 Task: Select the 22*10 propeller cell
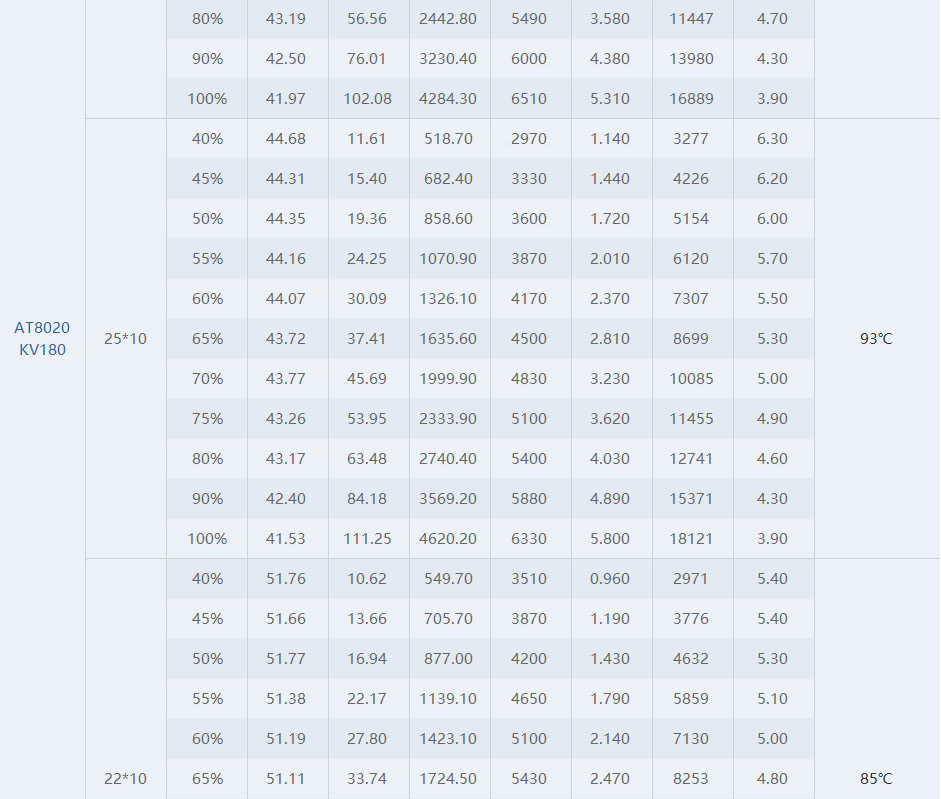pos(125,779)
